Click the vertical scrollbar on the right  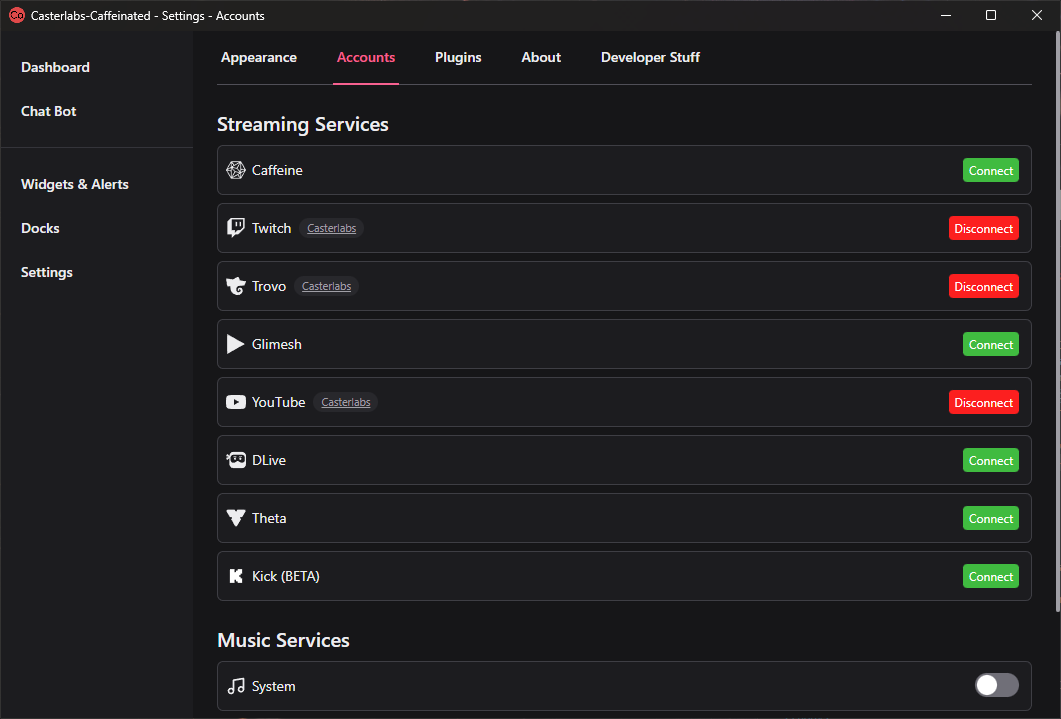pos(1057,320)
